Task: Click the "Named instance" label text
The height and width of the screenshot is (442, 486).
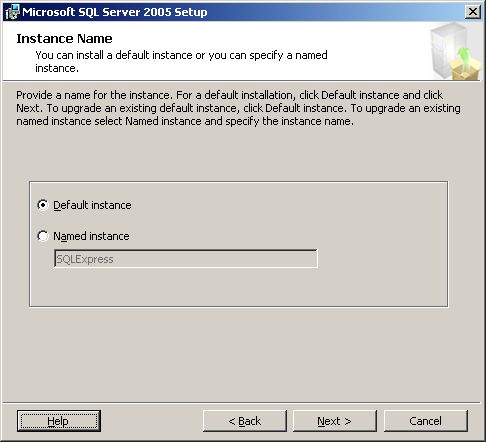Action: tap(91, 236)
